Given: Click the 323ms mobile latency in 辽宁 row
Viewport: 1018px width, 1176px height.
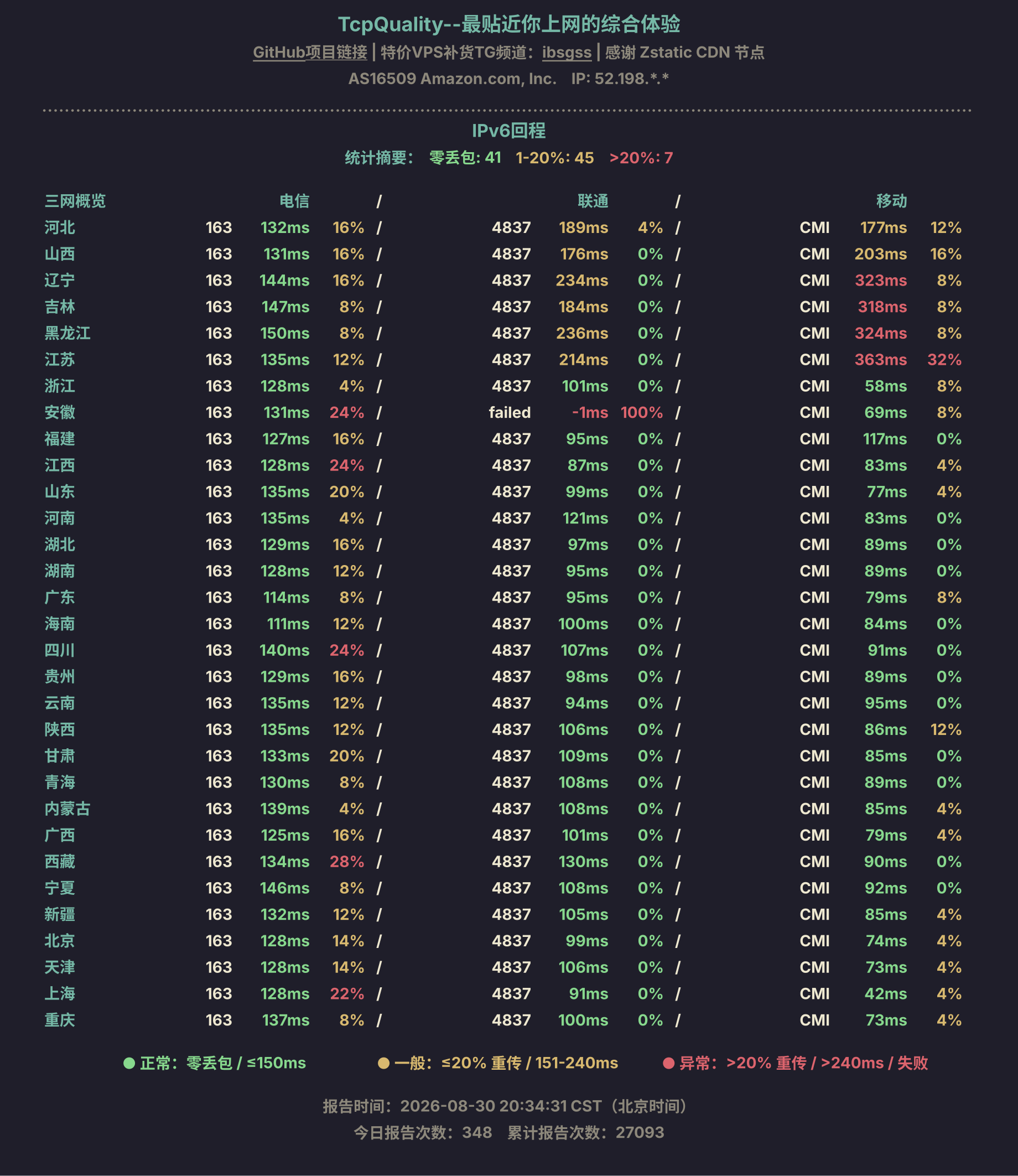Looking at the screenshot, I should click(x=881, y=280).
